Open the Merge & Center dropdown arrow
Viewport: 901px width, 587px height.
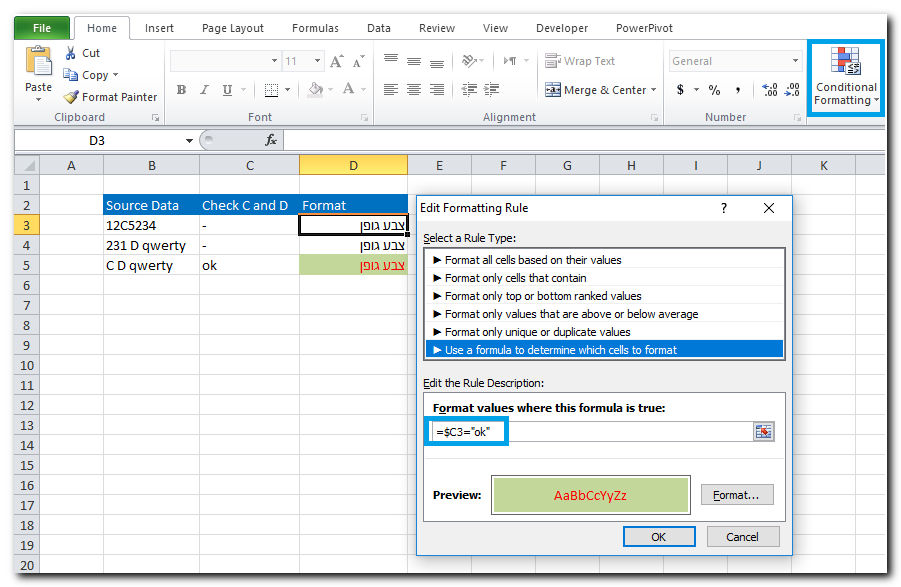tap(654, 90)
